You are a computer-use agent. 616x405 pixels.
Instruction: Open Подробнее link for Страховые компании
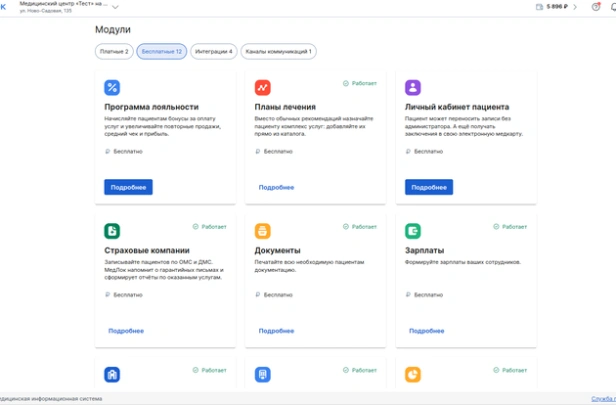point(126,330)
